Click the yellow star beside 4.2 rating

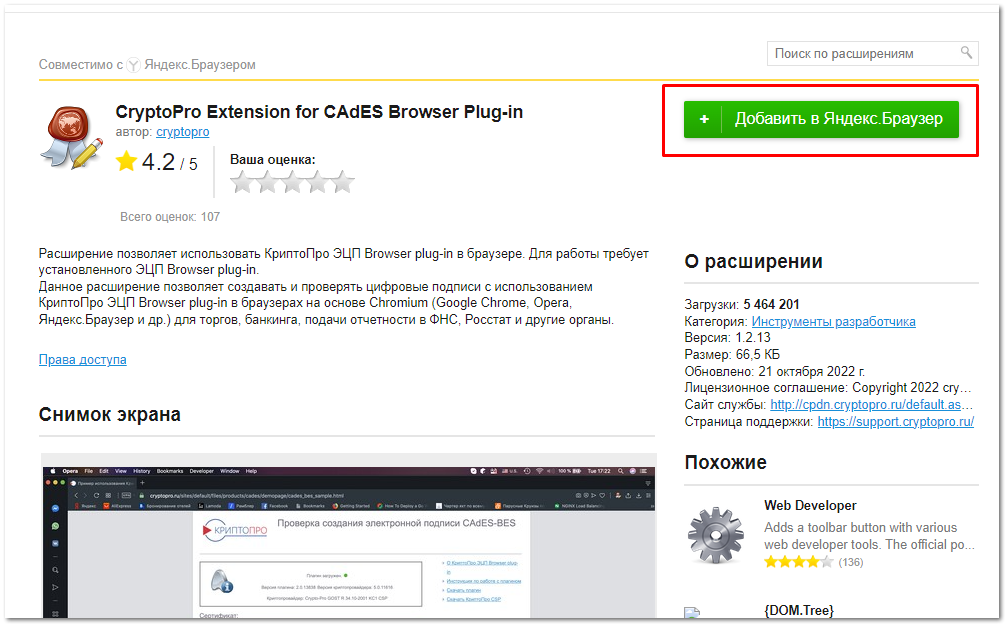pyautogui.click(x=126, y=162)
